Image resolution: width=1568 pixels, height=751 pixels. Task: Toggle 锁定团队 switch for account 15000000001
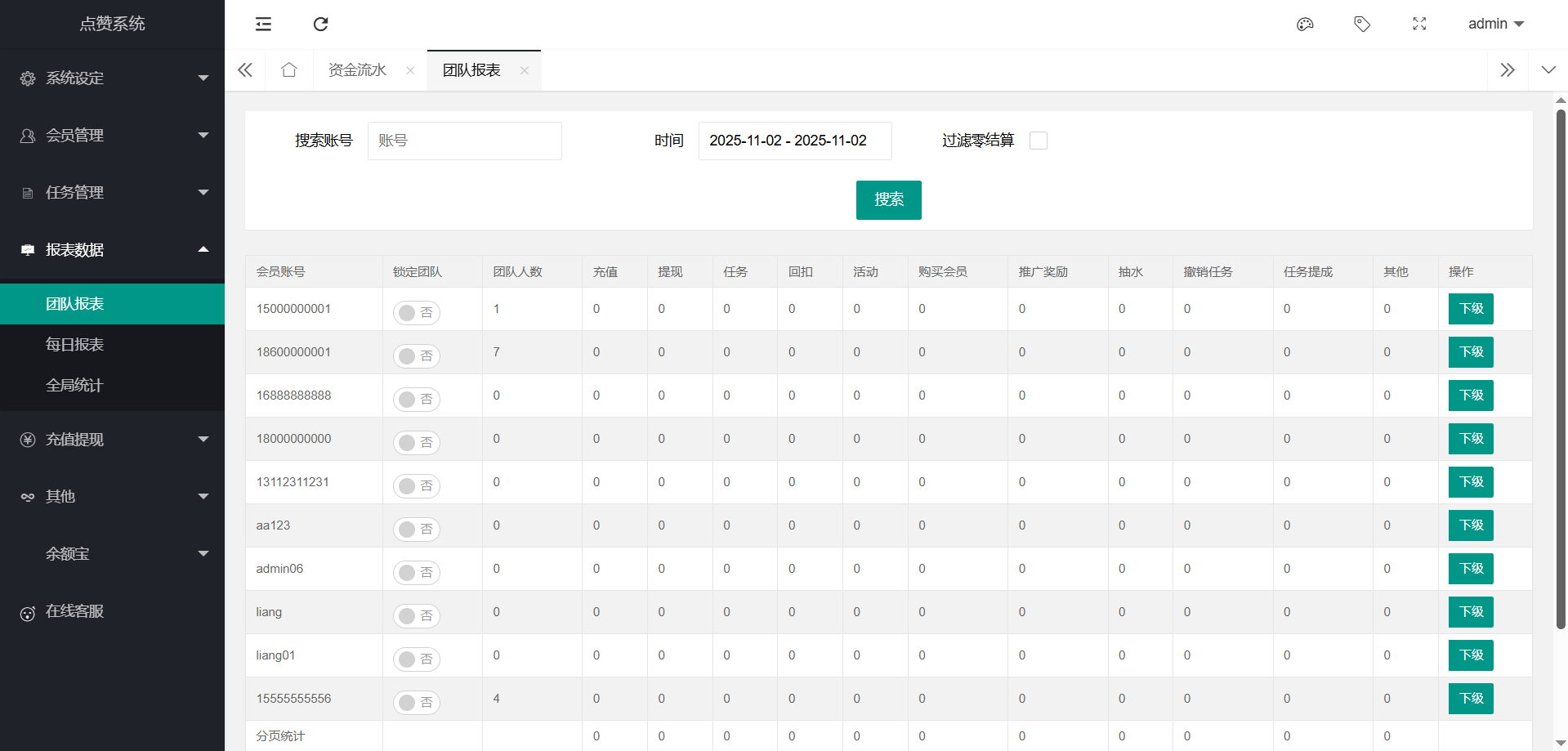(416, 313)
